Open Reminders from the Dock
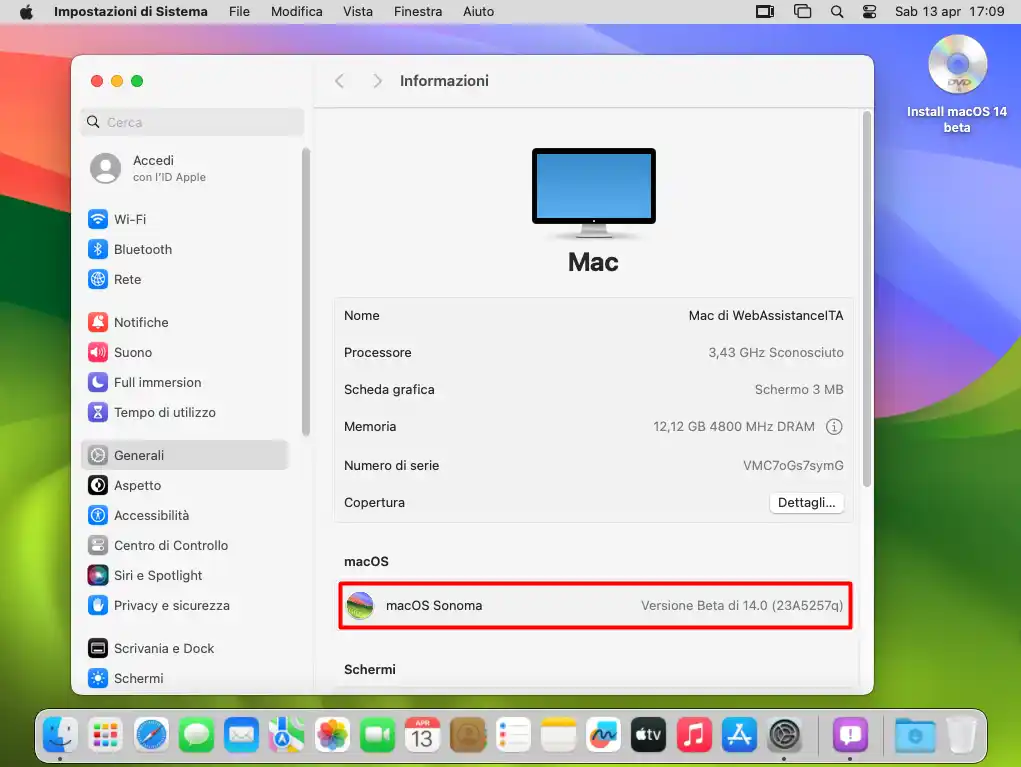The image size is (1021, 767). tap(513, 735)
